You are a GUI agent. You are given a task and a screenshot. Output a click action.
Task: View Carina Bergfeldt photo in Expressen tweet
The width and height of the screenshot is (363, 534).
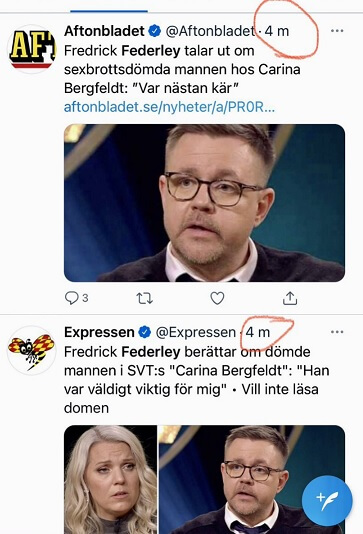(x=111, y=480)
